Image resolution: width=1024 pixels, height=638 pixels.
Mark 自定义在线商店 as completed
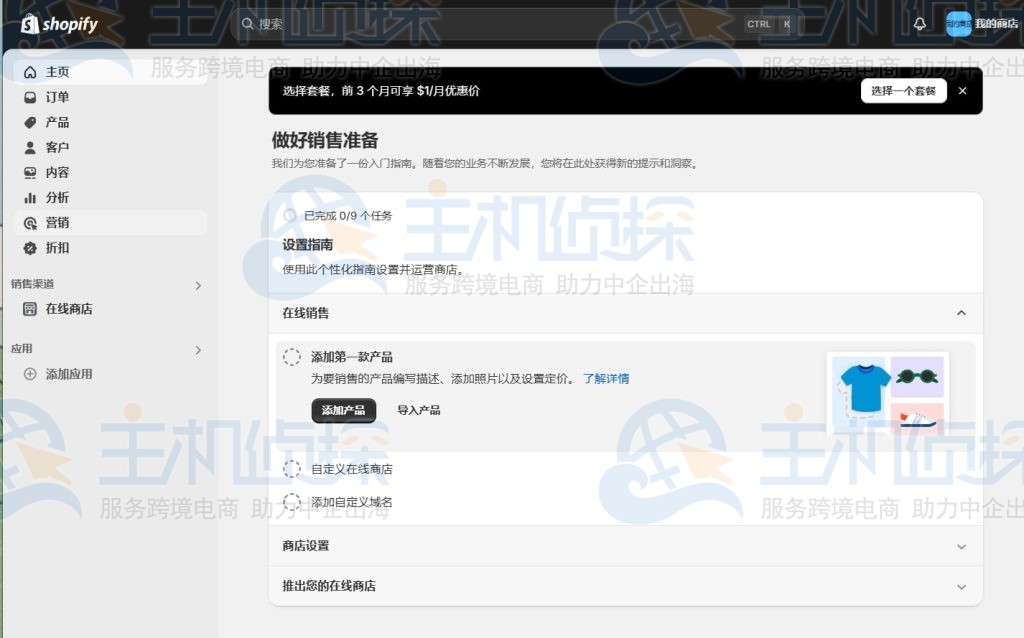(293, 468)
